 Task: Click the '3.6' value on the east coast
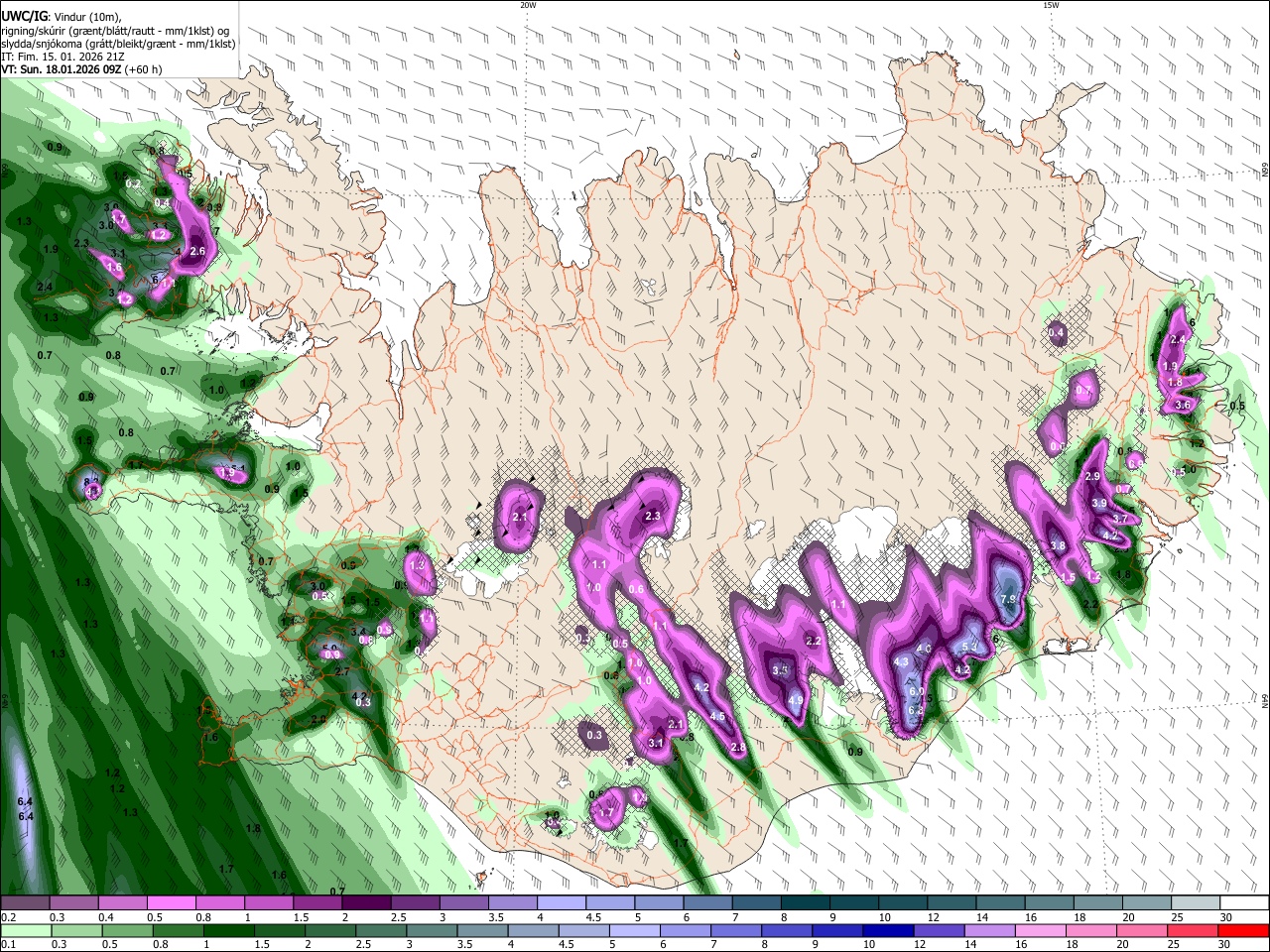click(1182, 405)
